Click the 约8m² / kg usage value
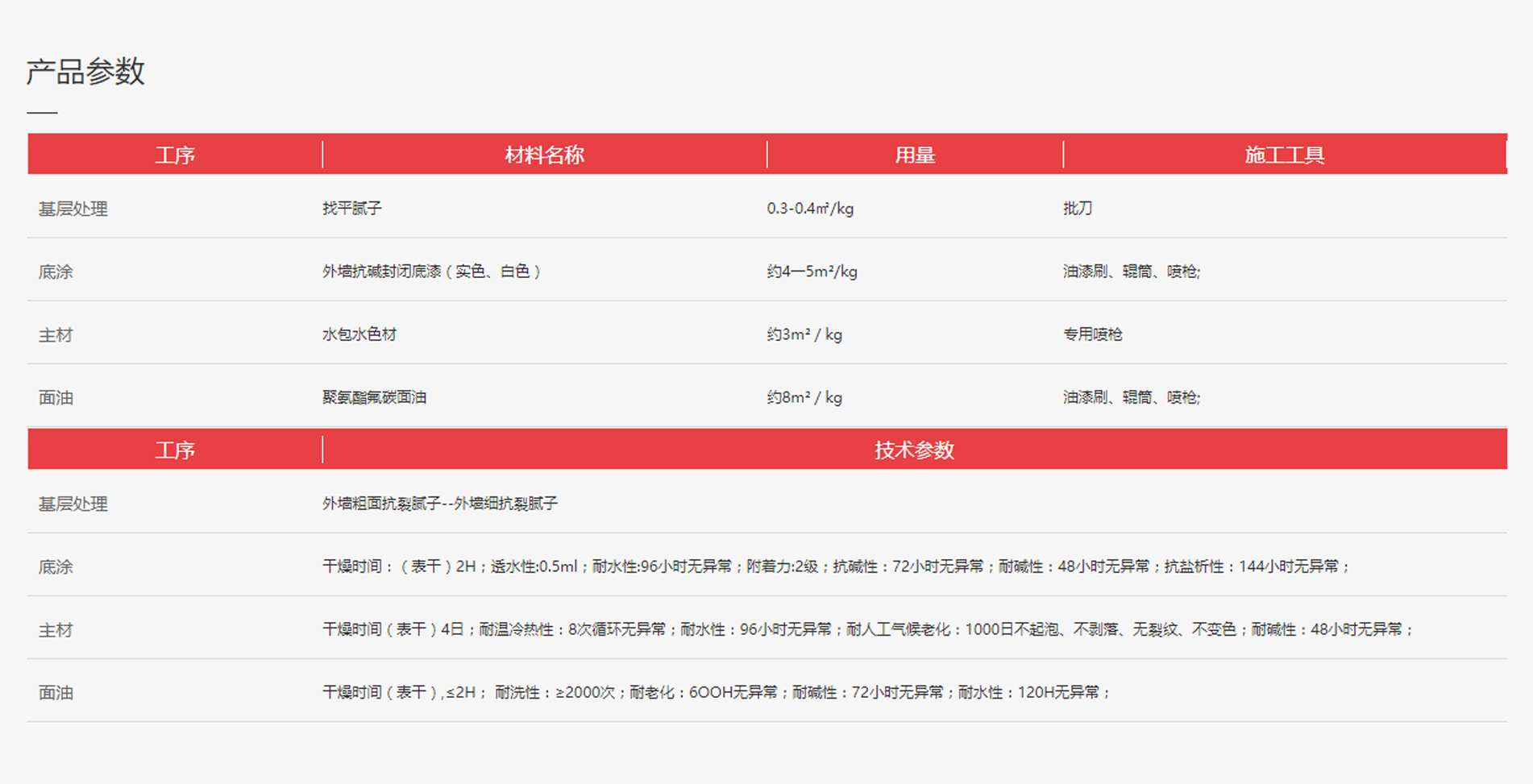This screenshot has height=784, width=1533. tap(804, 397)
